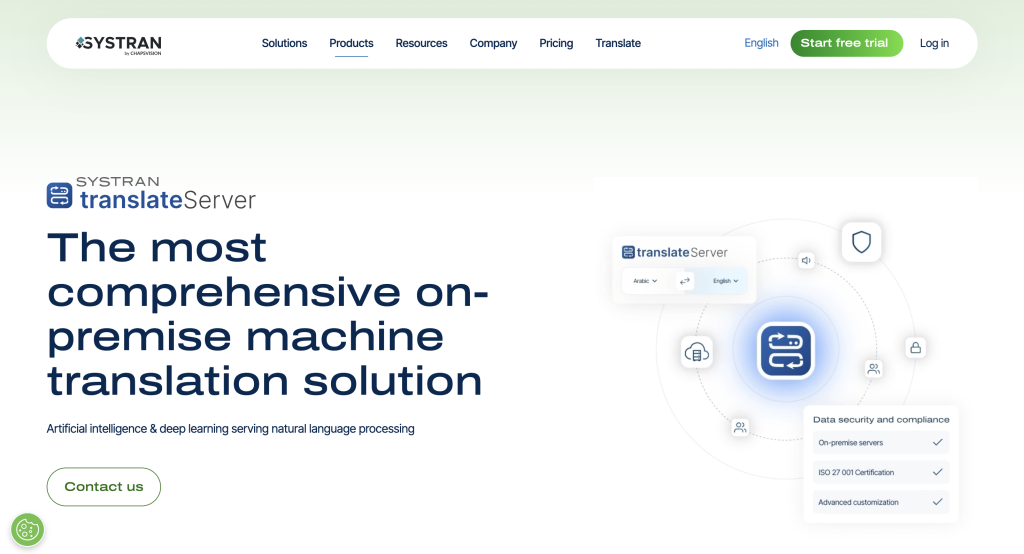
Task: Go to the Pricing page
Action: [x=556, y=43]
